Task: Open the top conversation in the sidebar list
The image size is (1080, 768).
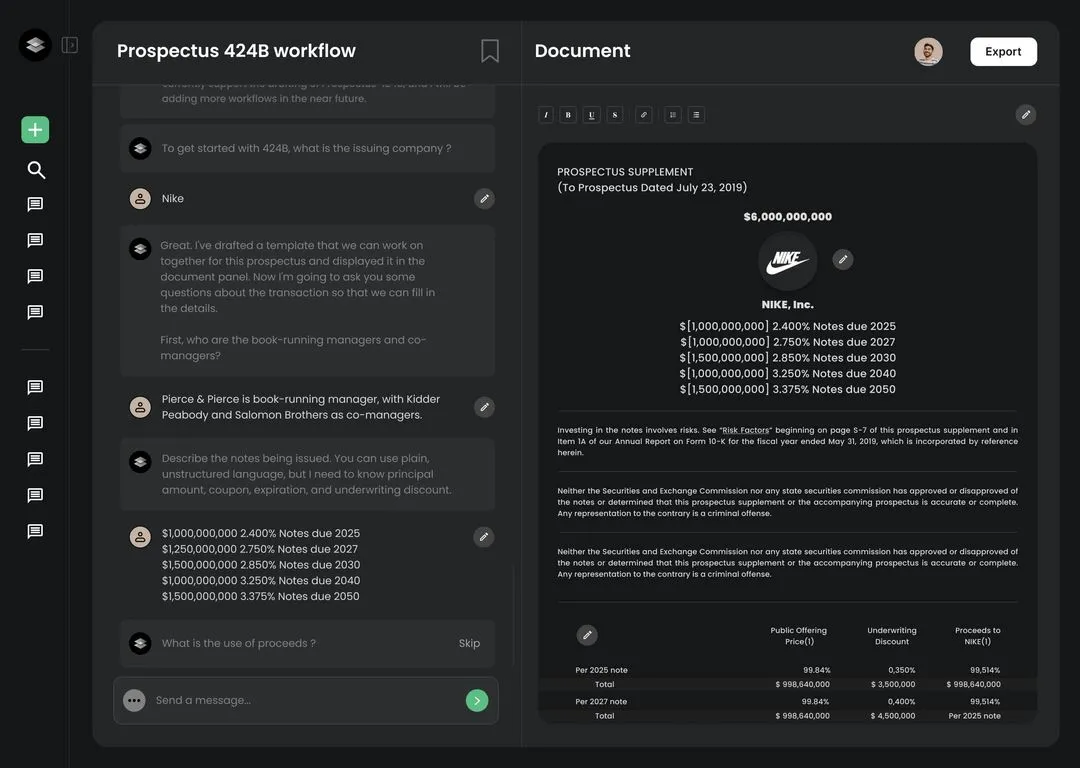Action: [35, 203]
